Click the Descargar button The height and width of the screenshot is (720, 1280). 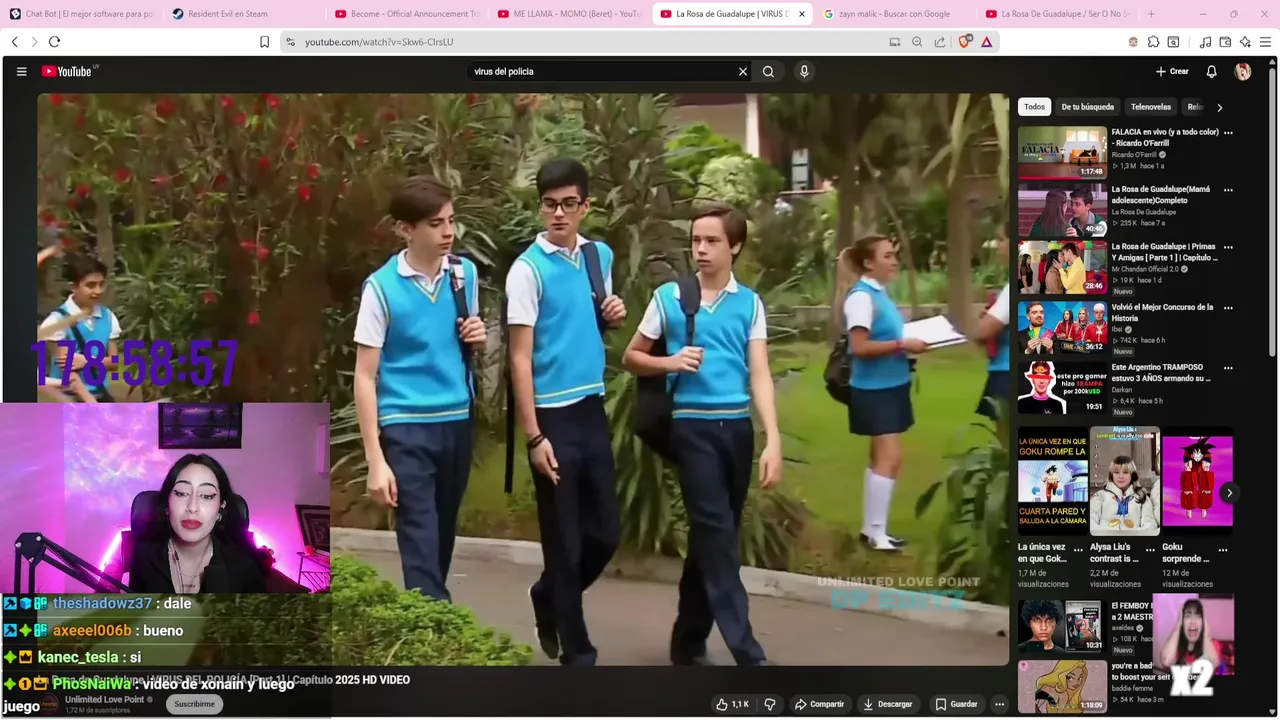(x=887, y=704)
